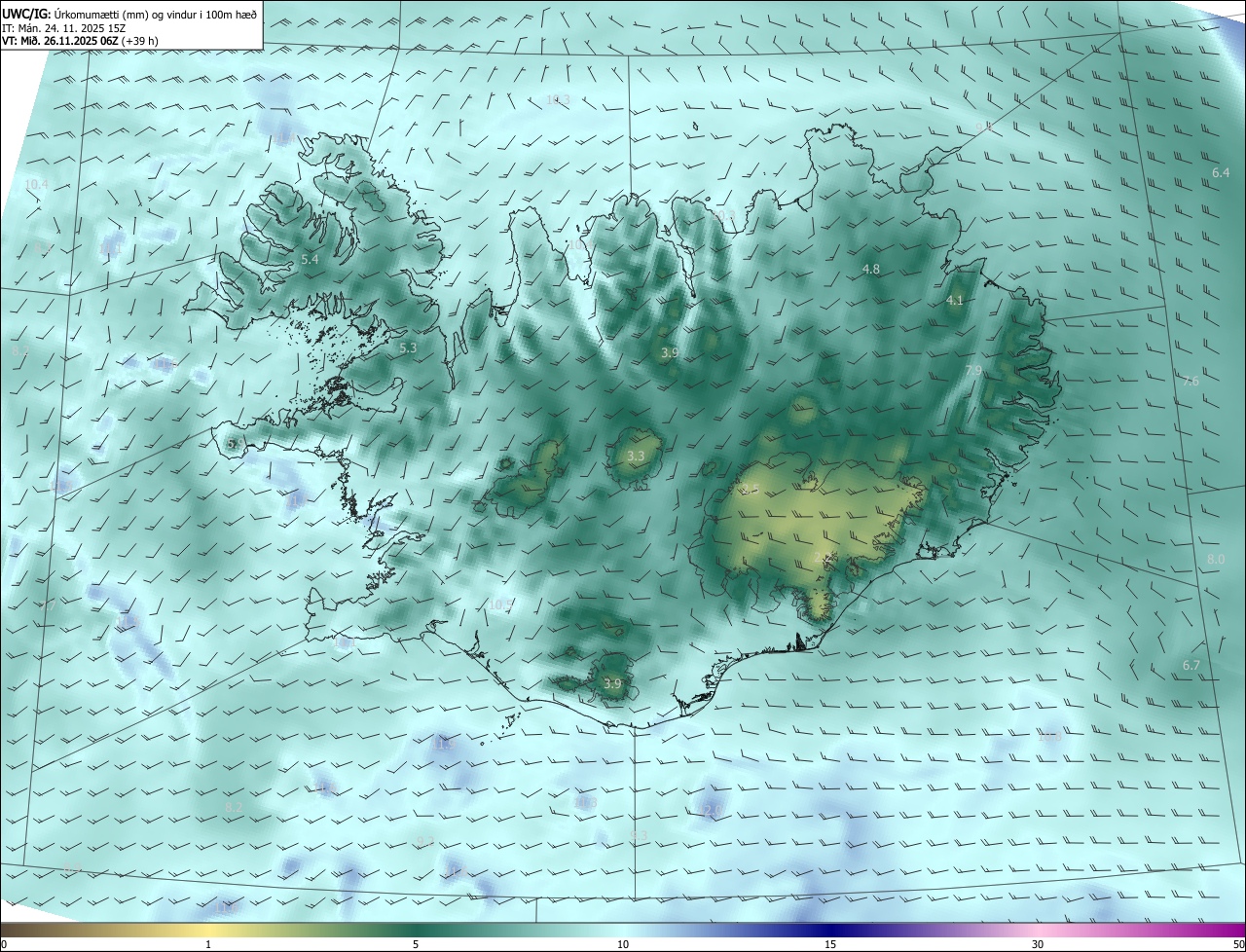Click the colorbar tick label 1
The height and width of the screenshot is (952, 1246).
point(208,944)
